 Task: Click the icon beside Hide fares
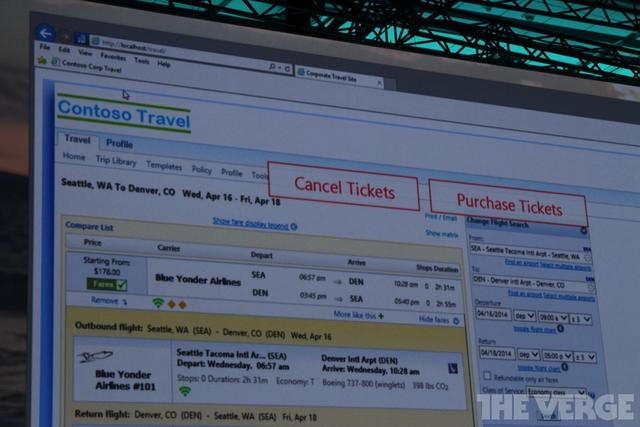[x=456, y=321]
